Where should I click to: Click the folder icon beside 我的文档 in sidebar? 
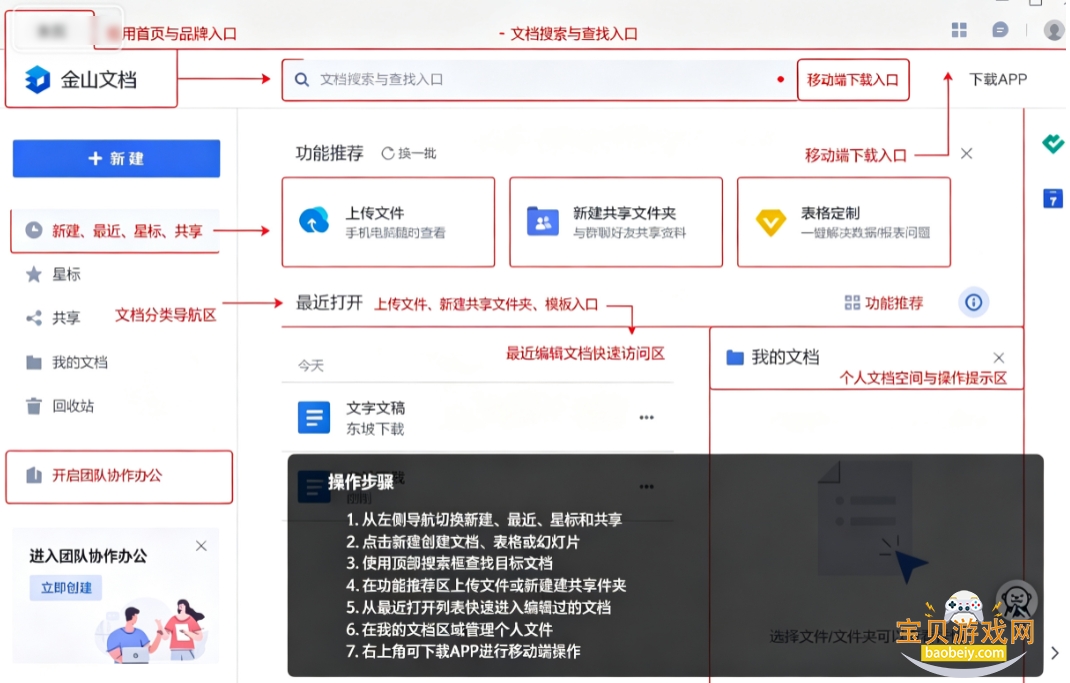click(x=33, y=362)
